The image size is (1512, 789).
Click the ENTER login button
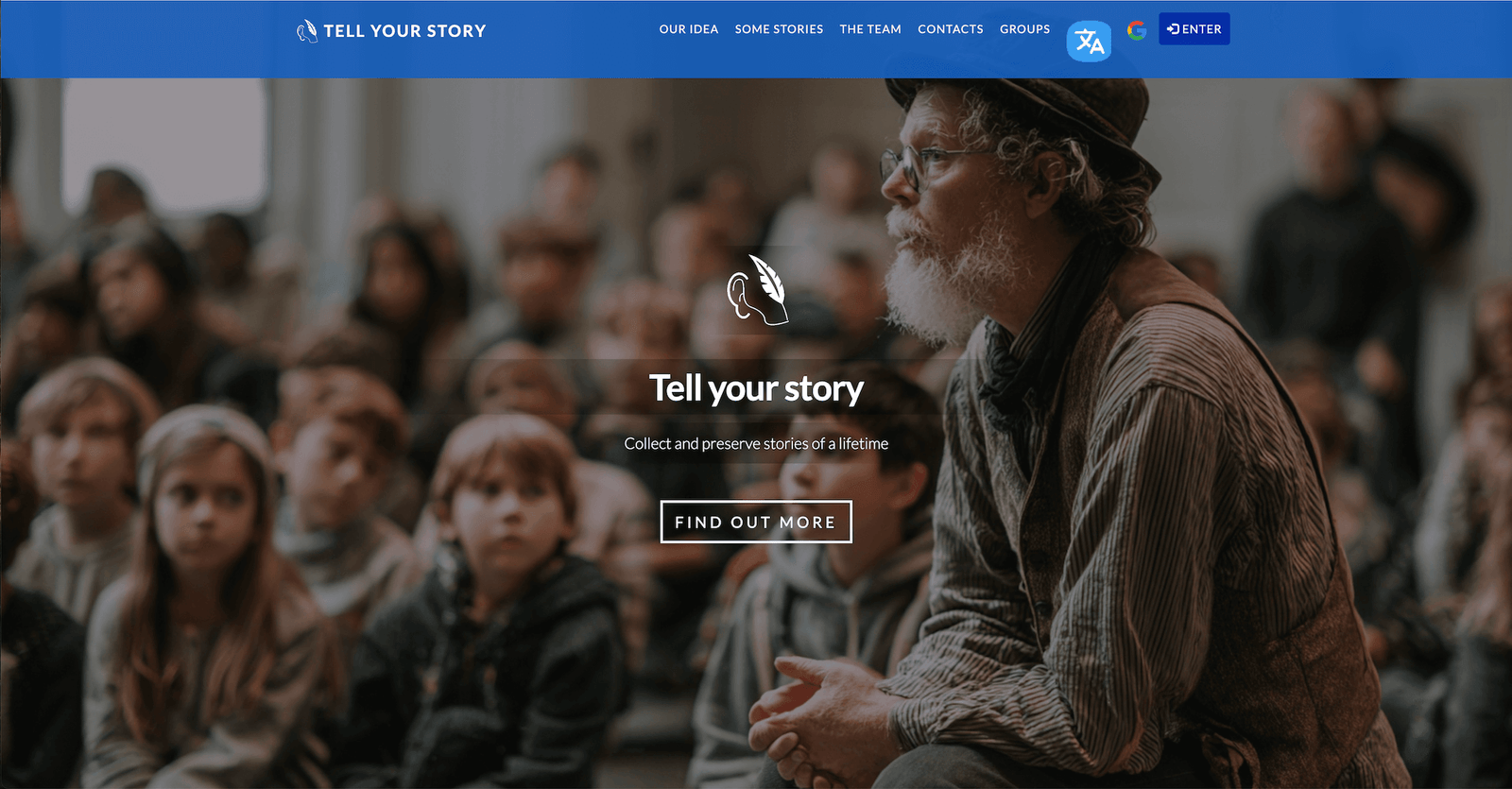pos(1194,29)
